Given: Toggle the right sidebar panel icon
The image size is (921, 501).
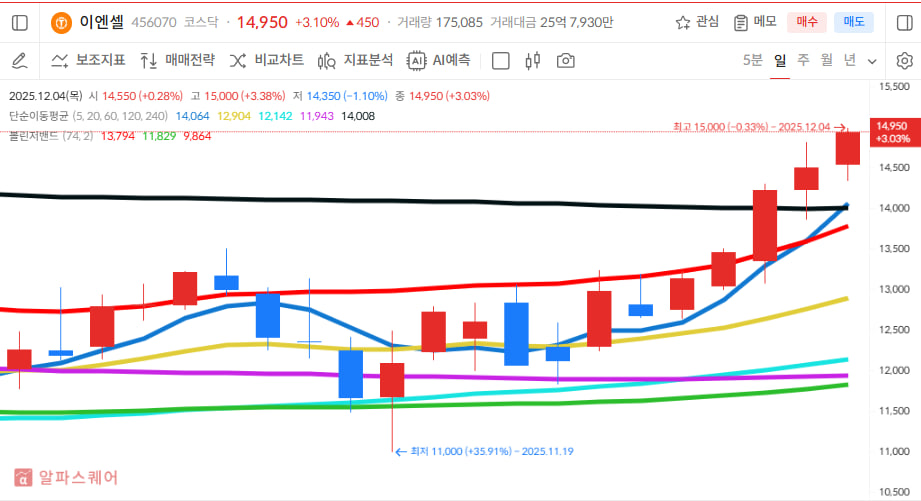Looking at the screenshot, I should point(902,22).
